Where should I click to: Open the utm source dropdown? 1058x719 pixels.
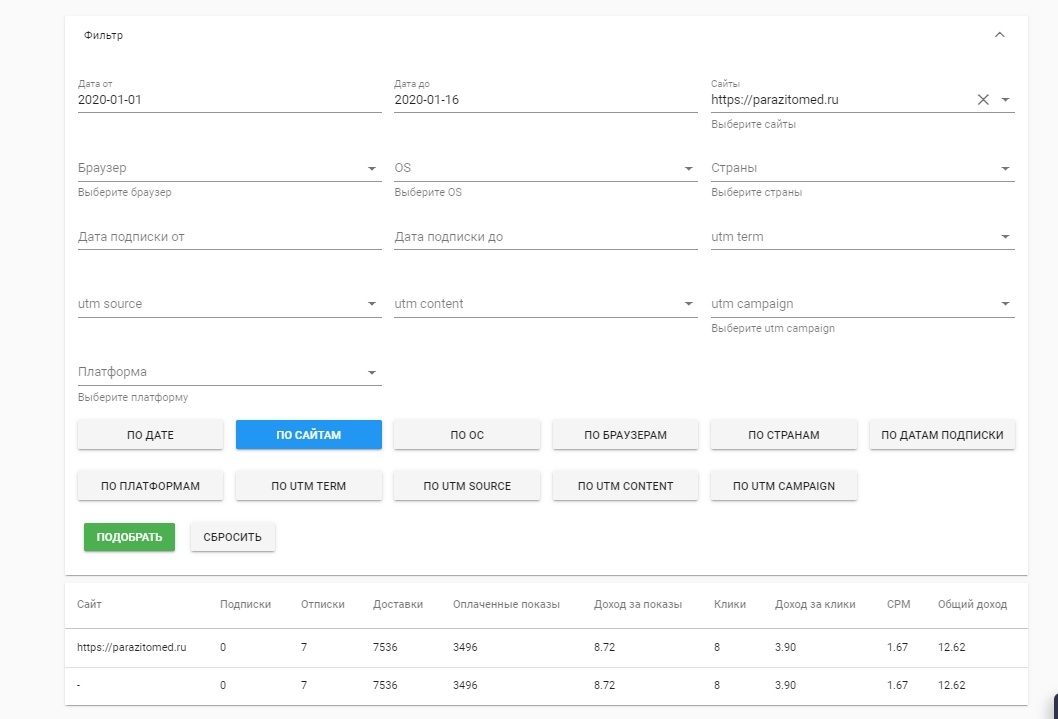pyautogui.click(x=229, y=304)
